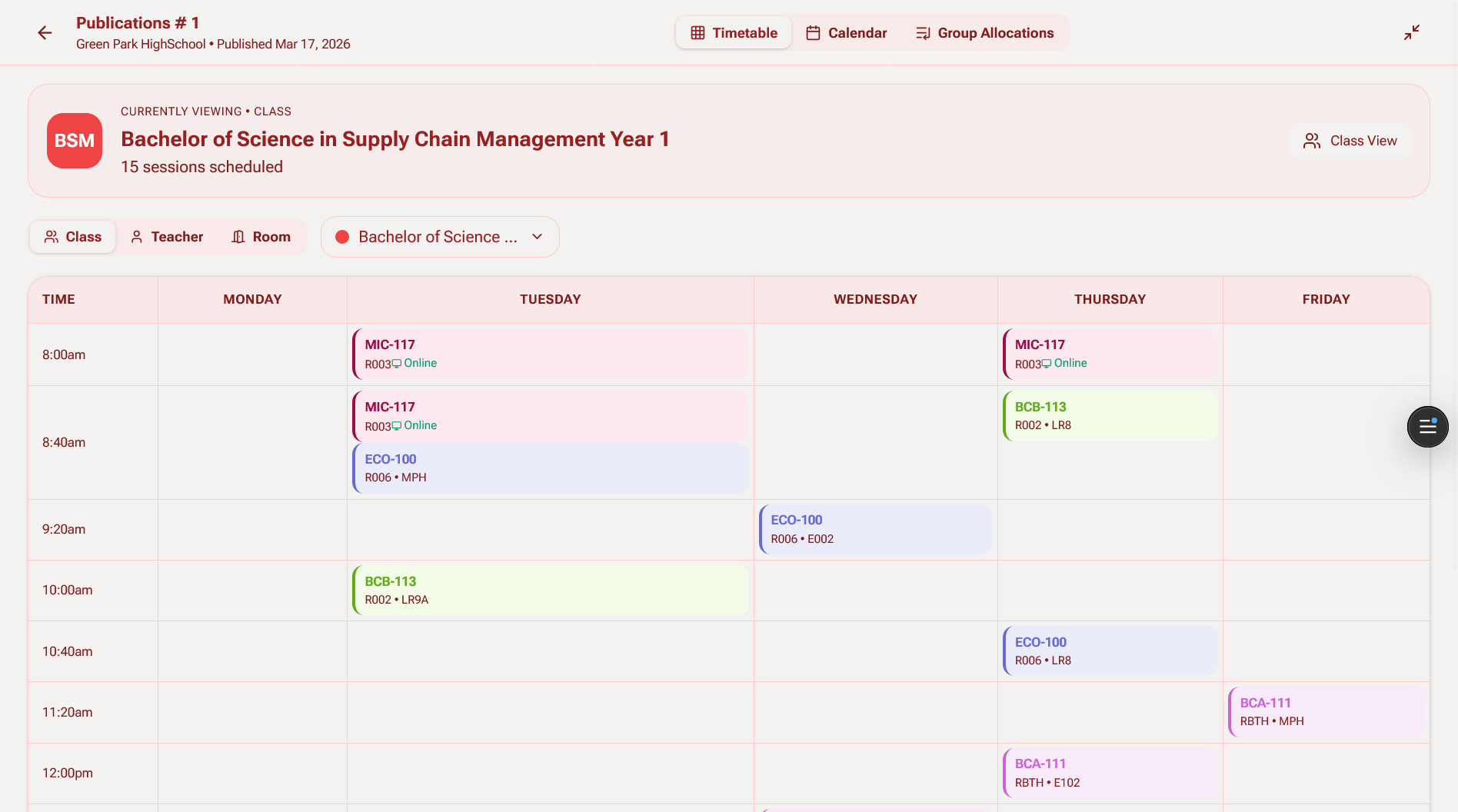Click the BSM class avatar badge
This screenshot has width=1458, height=812.
(x=74, y=140)
